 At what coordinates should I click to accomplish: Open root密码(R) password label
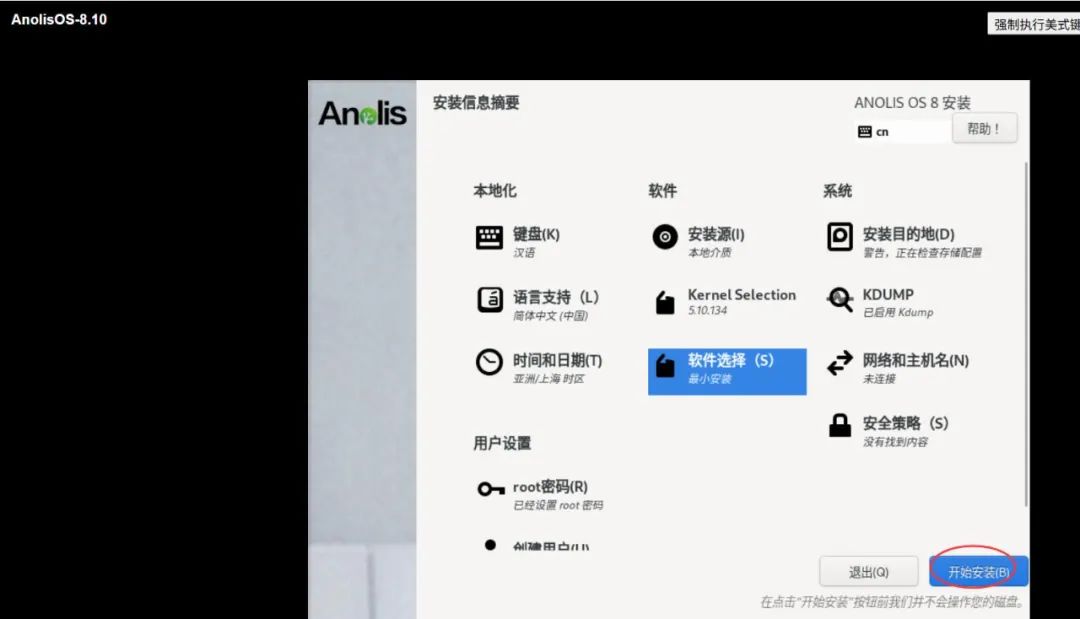click(550, 487)
